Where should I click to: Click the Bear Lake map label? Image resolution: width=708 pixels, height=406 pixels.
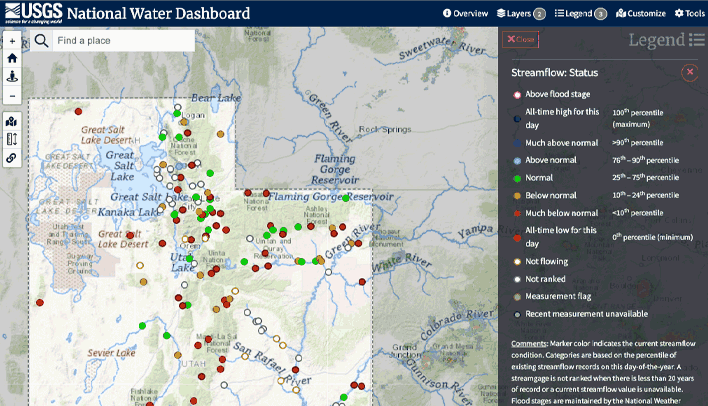216,98
